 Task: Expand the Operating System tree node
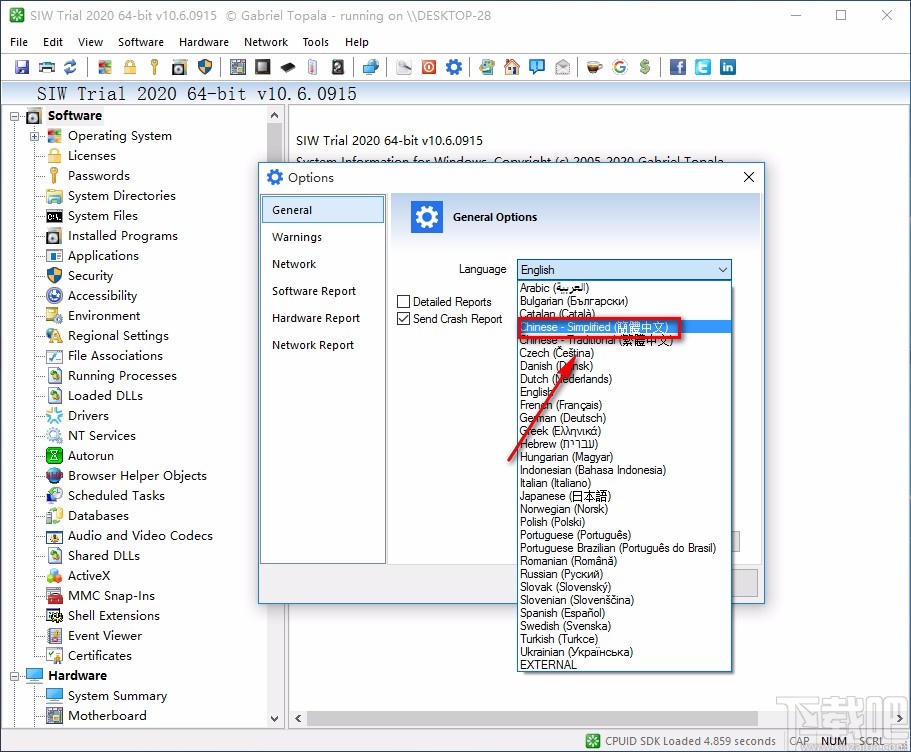(35, 136)
